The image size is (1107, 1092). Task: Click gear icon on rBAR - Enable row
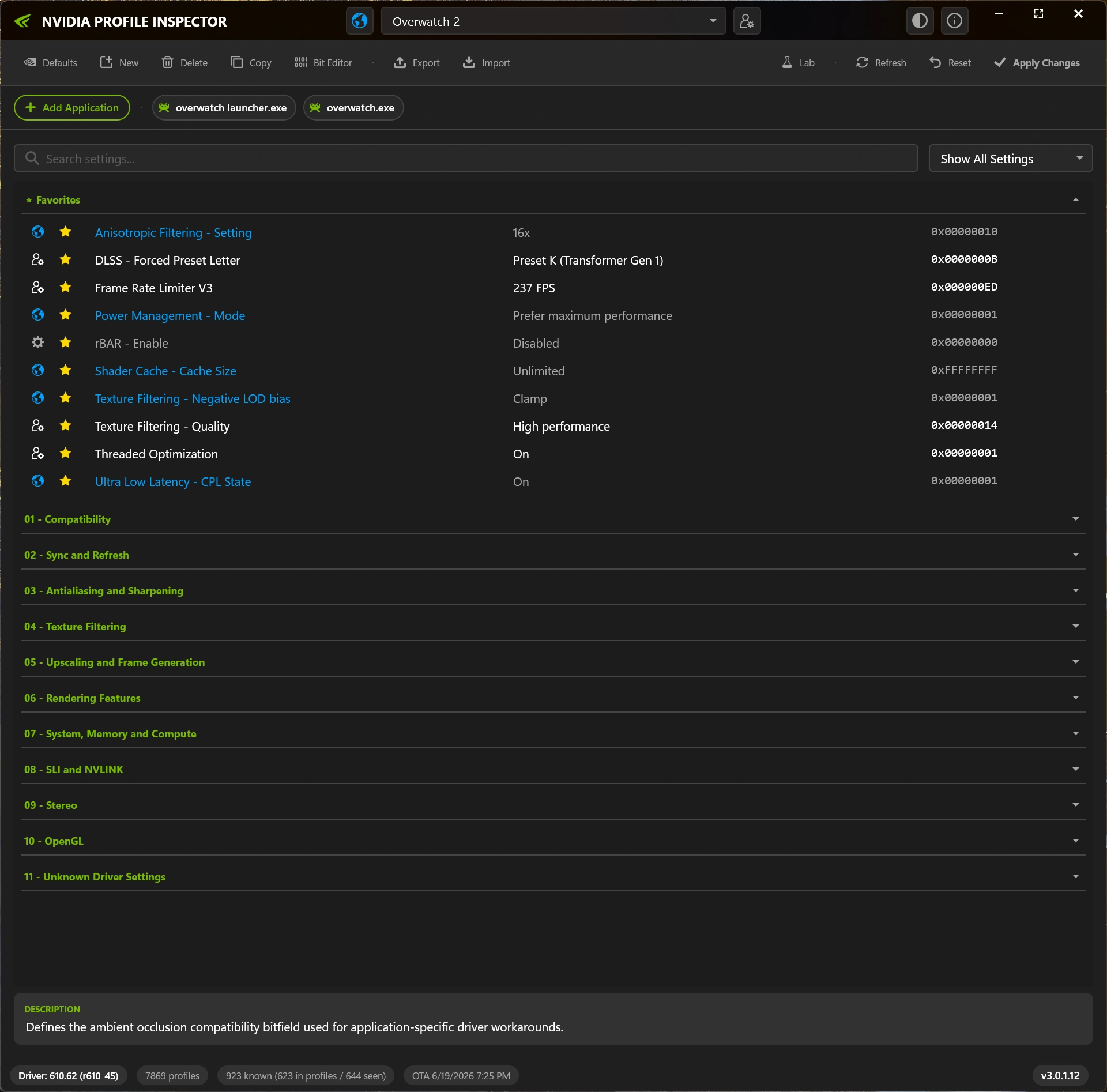[x=37, y=342]
